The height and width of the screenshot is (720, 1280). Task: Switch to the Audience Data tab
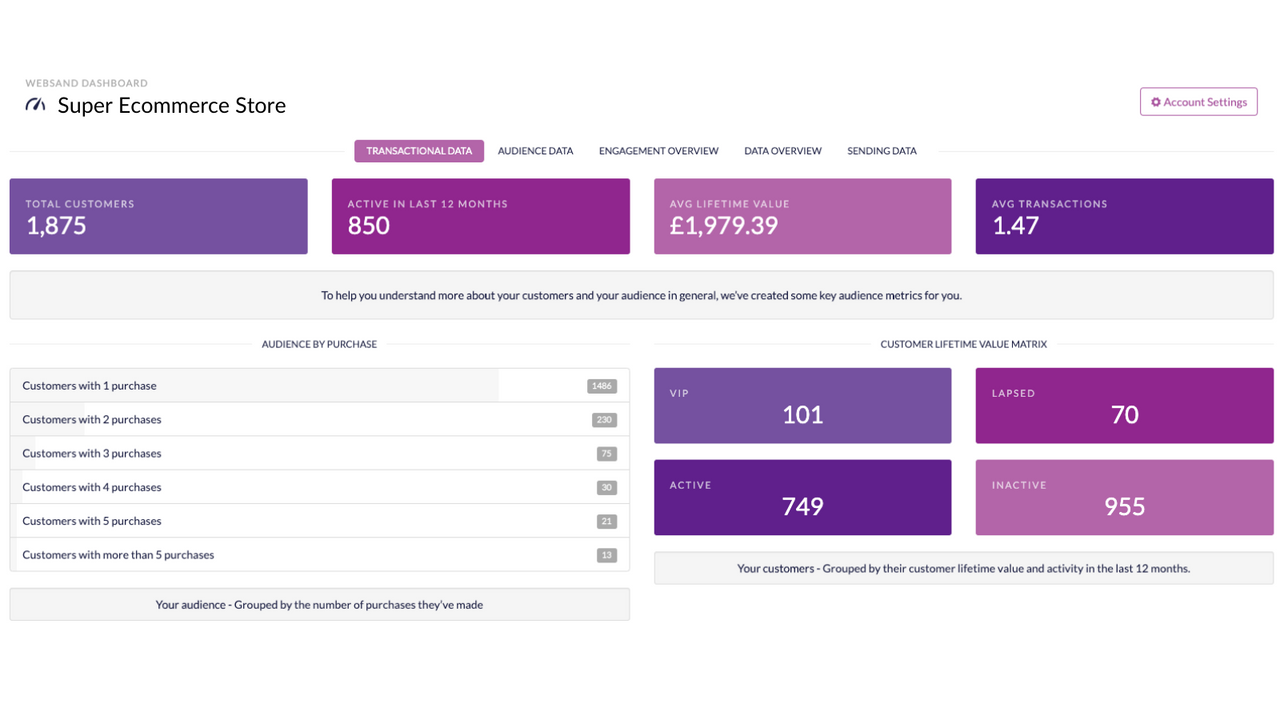point(535,150)
